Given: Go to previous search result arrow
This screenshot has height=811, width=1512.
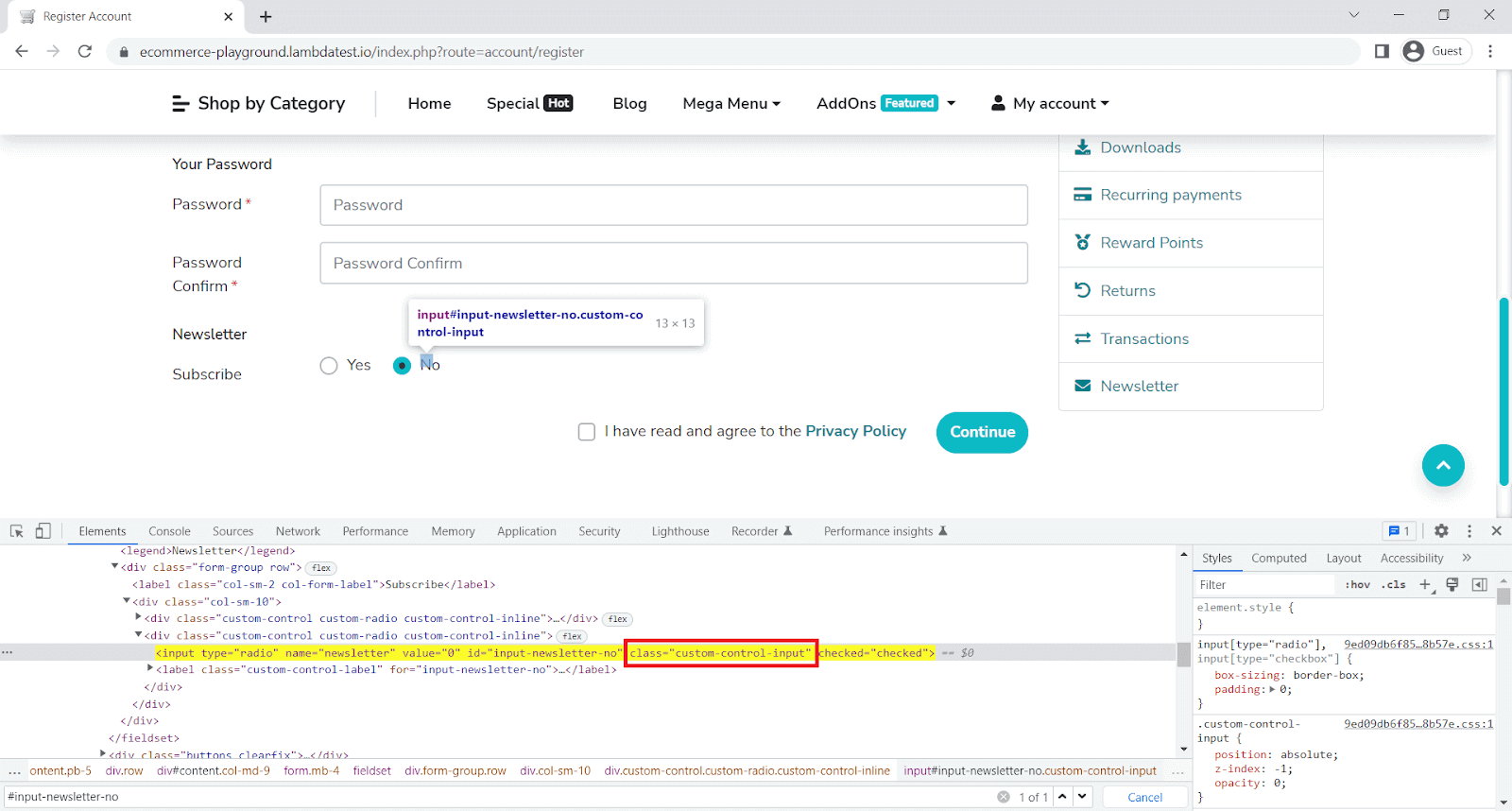Looking at the screenshot, I should pos(1063,797).
